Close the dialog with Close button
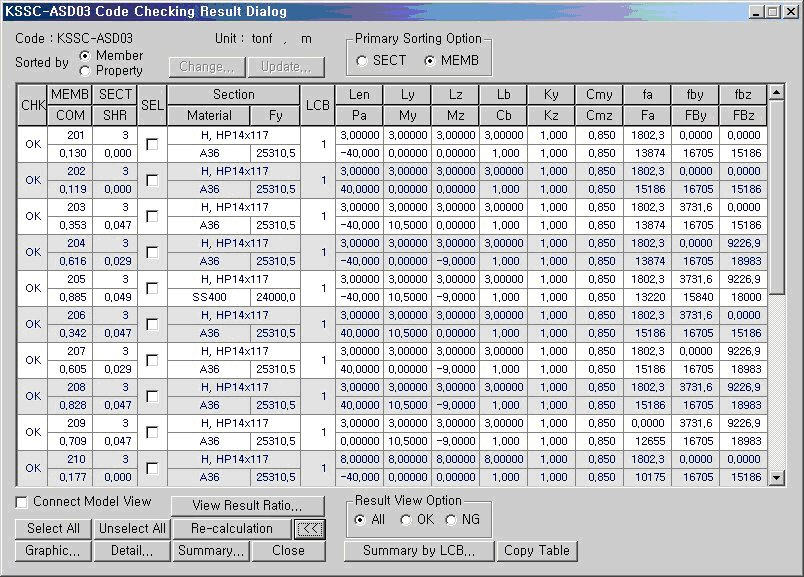The image size is (804, 577). tap(288, 551)
